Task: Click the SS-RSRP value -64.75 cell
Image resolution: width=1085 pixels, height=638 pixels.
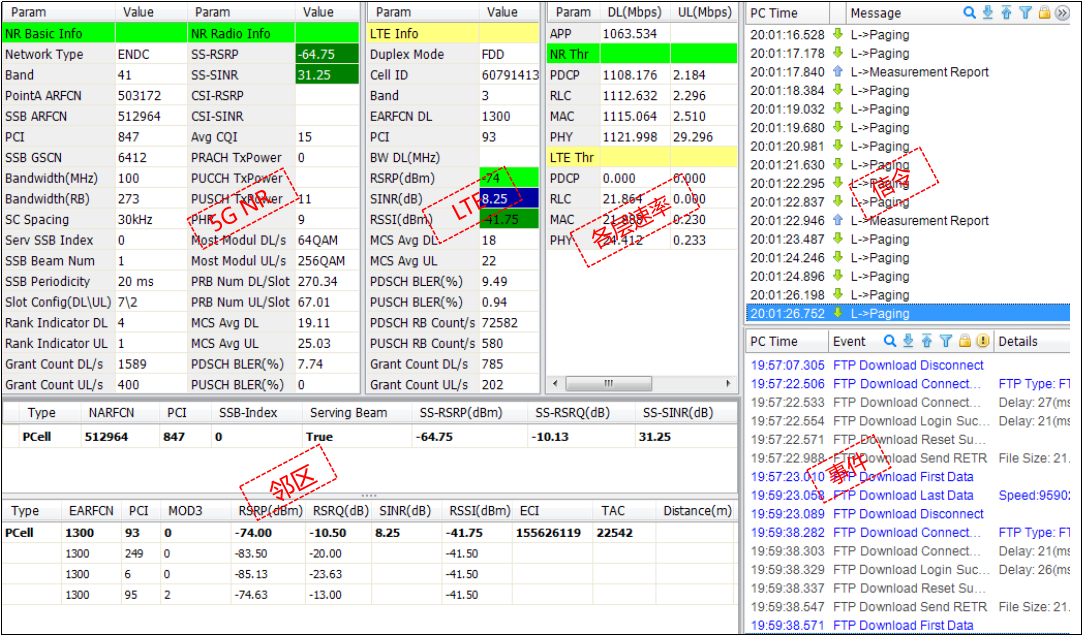Action: coord(327,54)
